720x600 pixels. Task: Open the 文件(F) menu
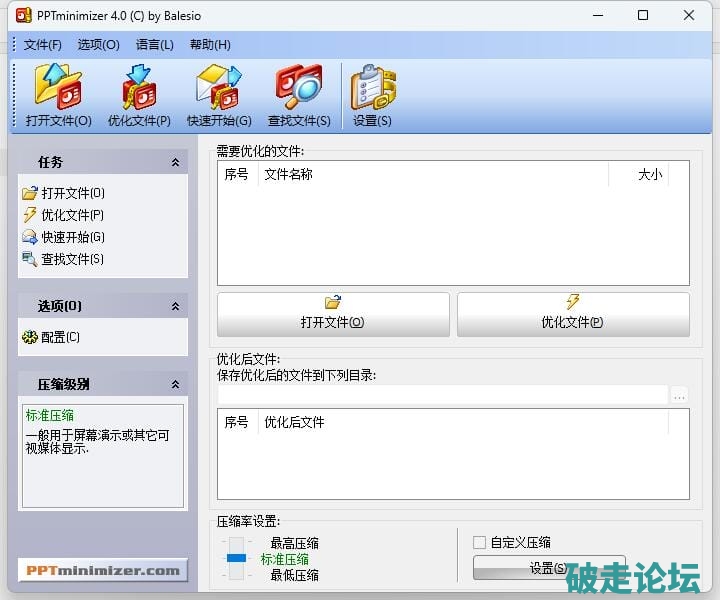tap(42, 45)
